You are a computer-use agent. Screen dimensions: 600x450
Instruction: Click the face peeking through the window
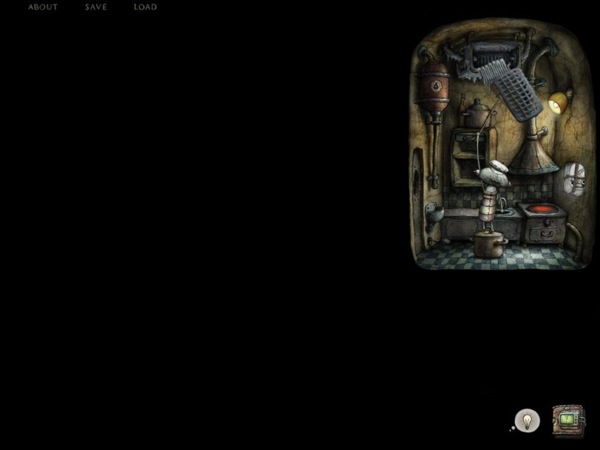574,179
